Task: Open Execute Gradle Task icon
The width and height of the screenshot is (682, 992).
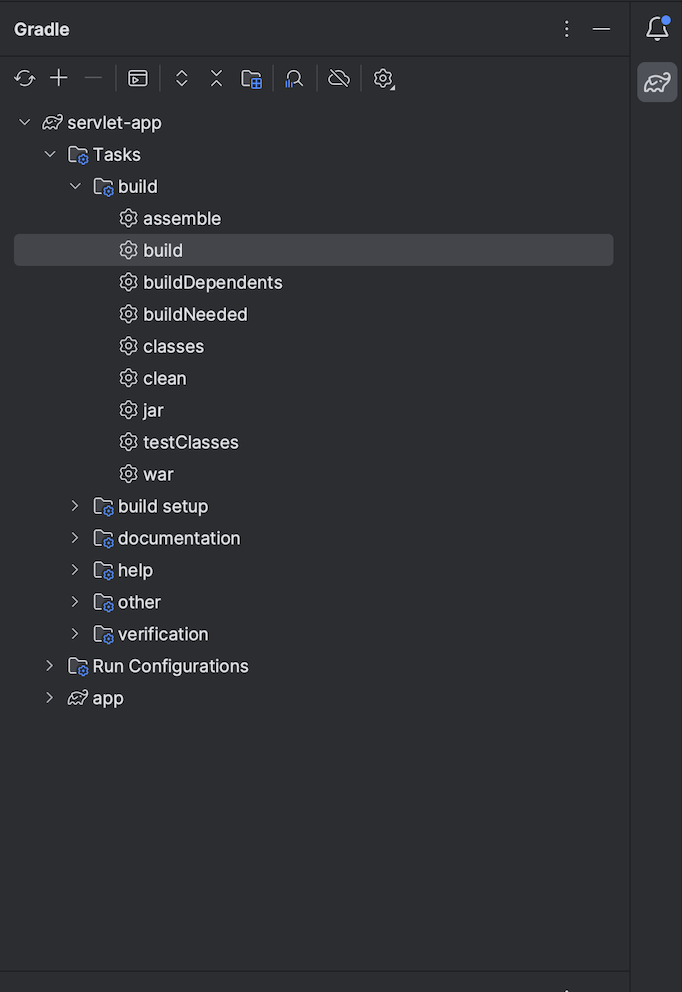Action: (138, 78)
